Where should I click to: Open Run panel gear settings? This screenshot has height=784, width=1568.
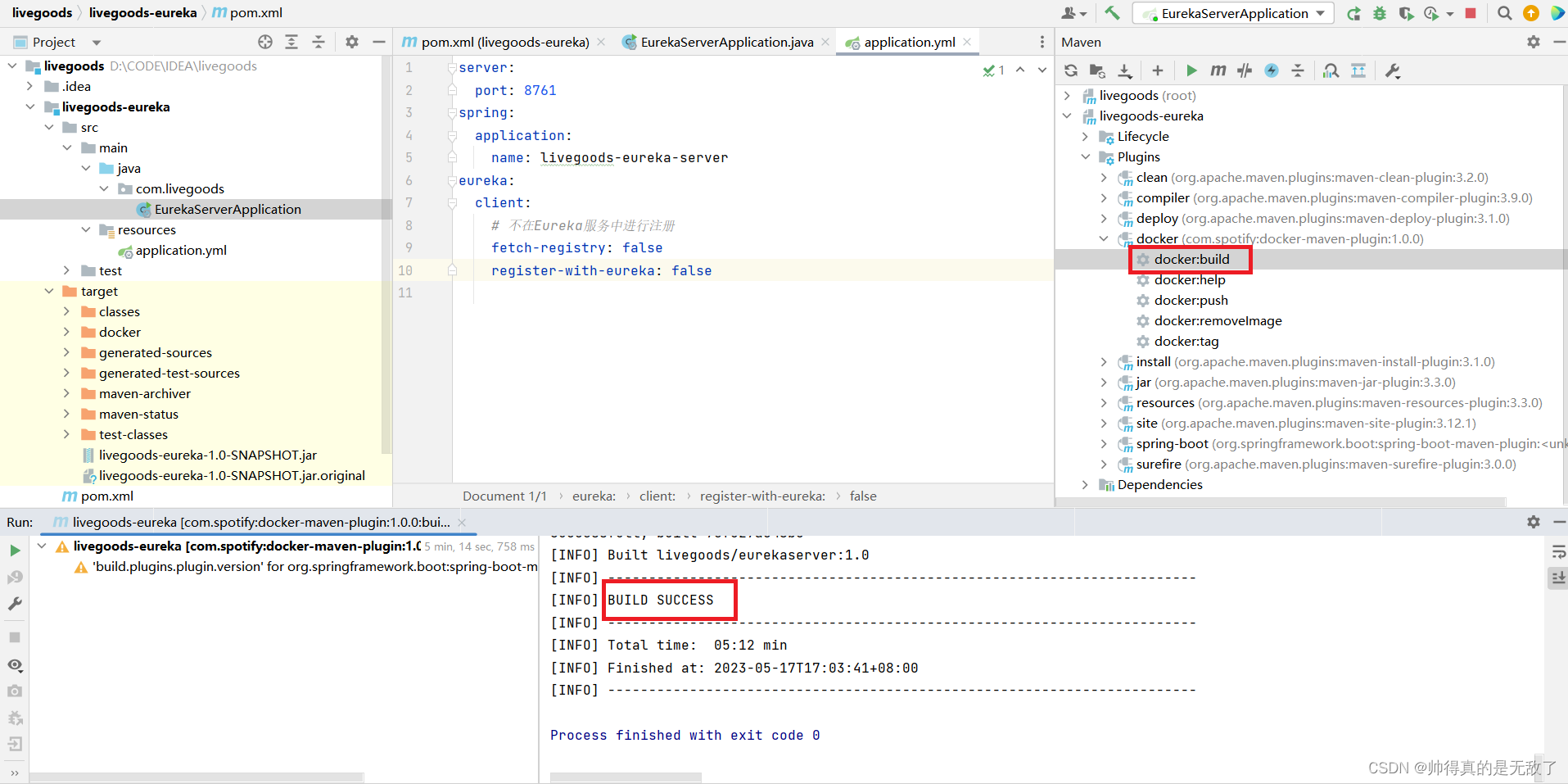coord(1534,522)
